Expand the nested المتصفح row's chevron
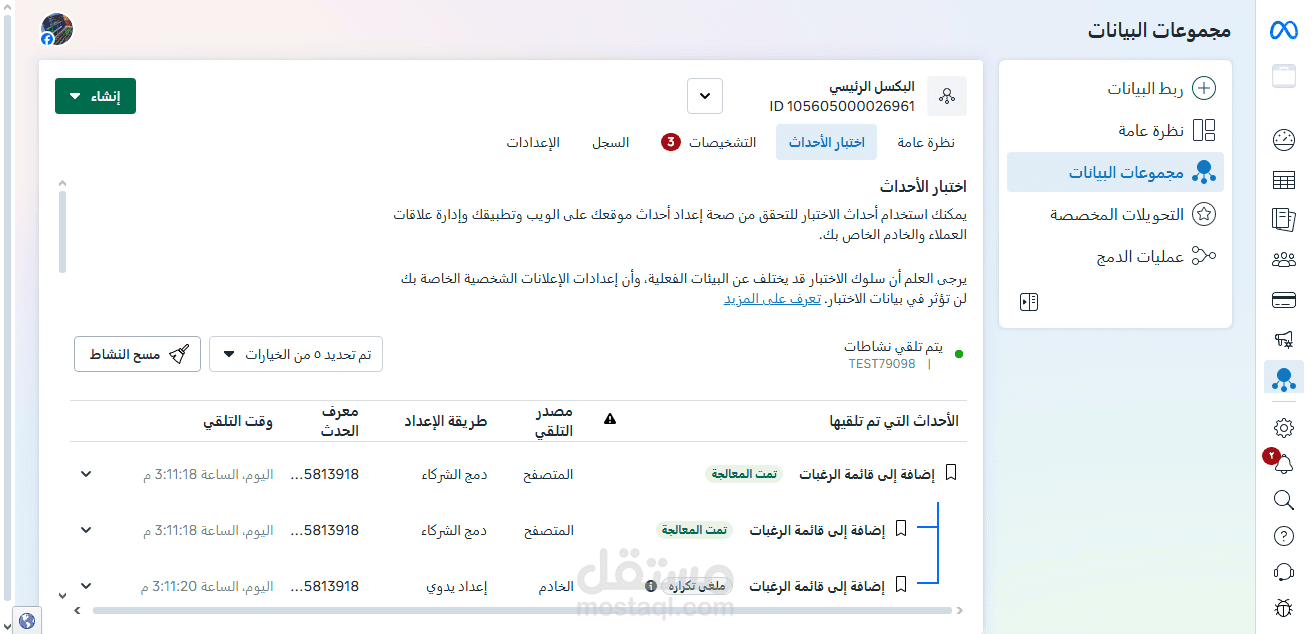 click(86, 530)
